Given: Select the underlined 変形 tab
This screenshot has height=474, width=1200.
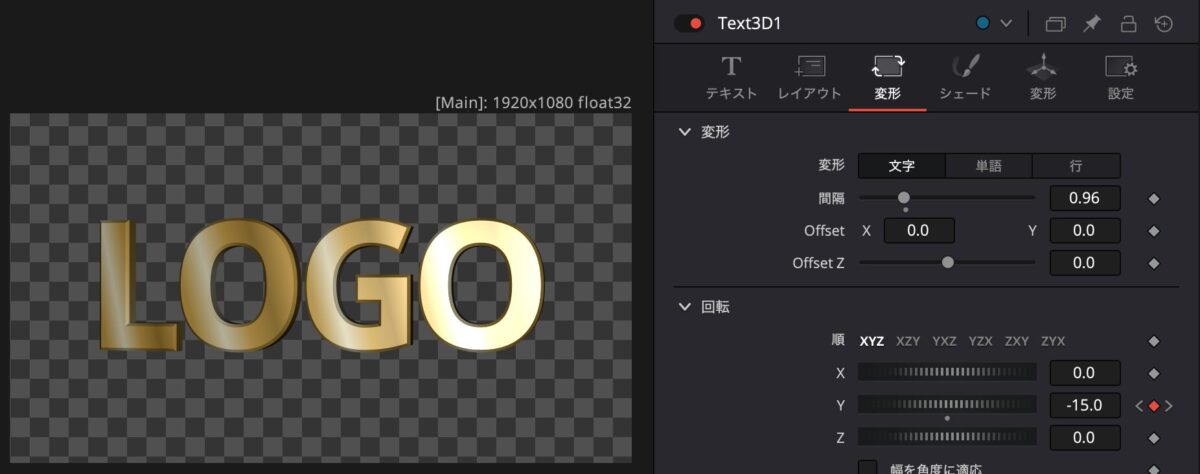Looking at the screenshot, I should click(x=887, y=78).
